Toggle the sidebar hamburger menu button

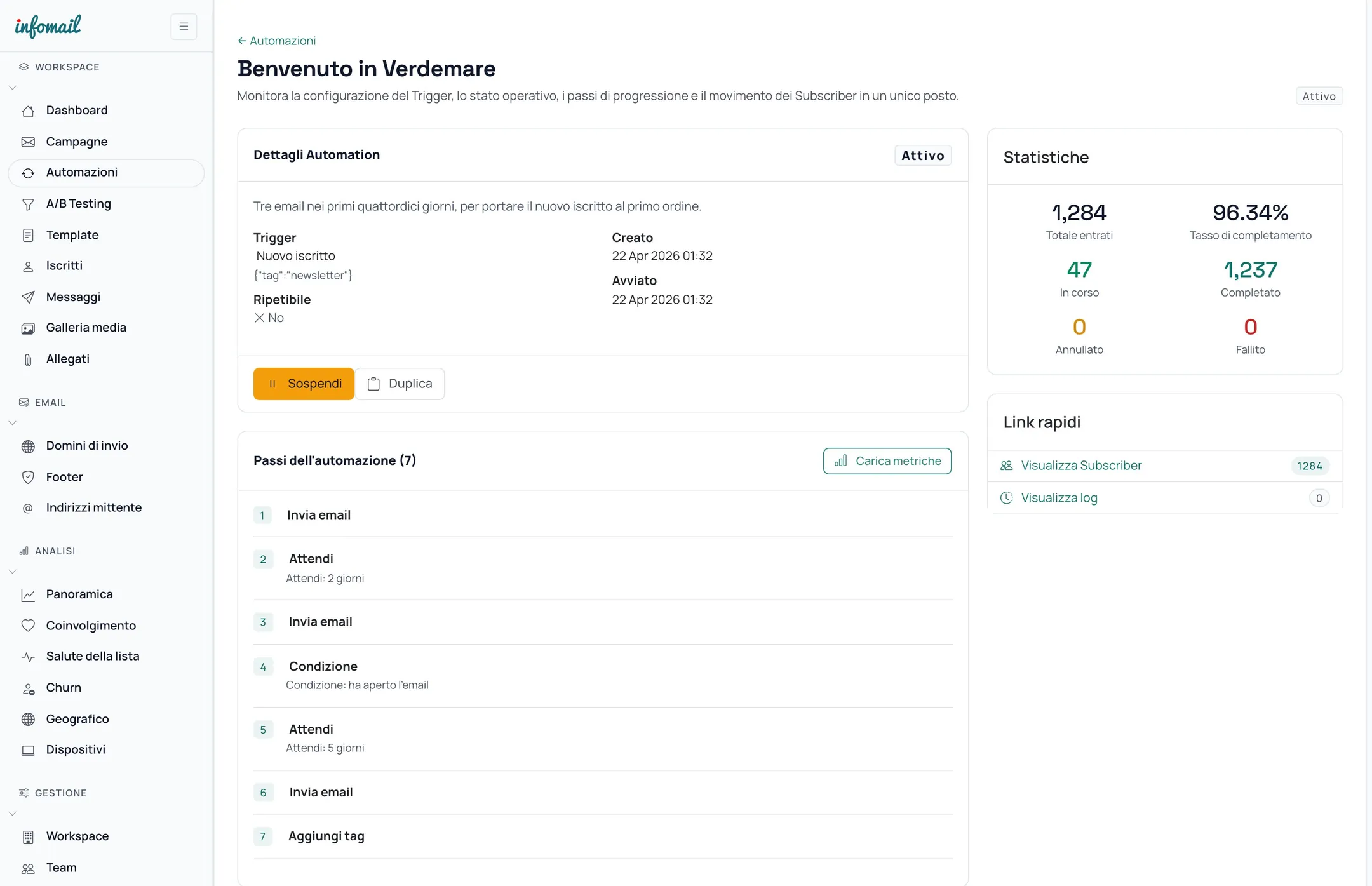pyautogui.click(x=184, y=27)
